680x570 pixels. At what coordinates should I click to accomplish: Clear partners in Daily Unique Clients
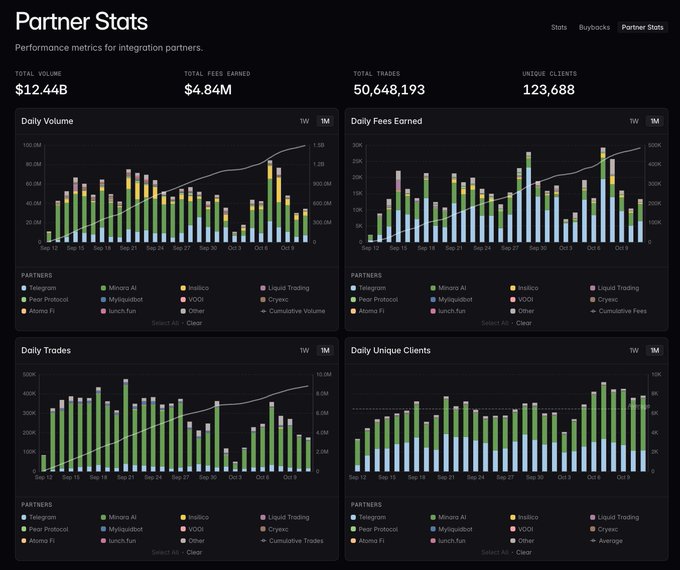tap(524, 553)
